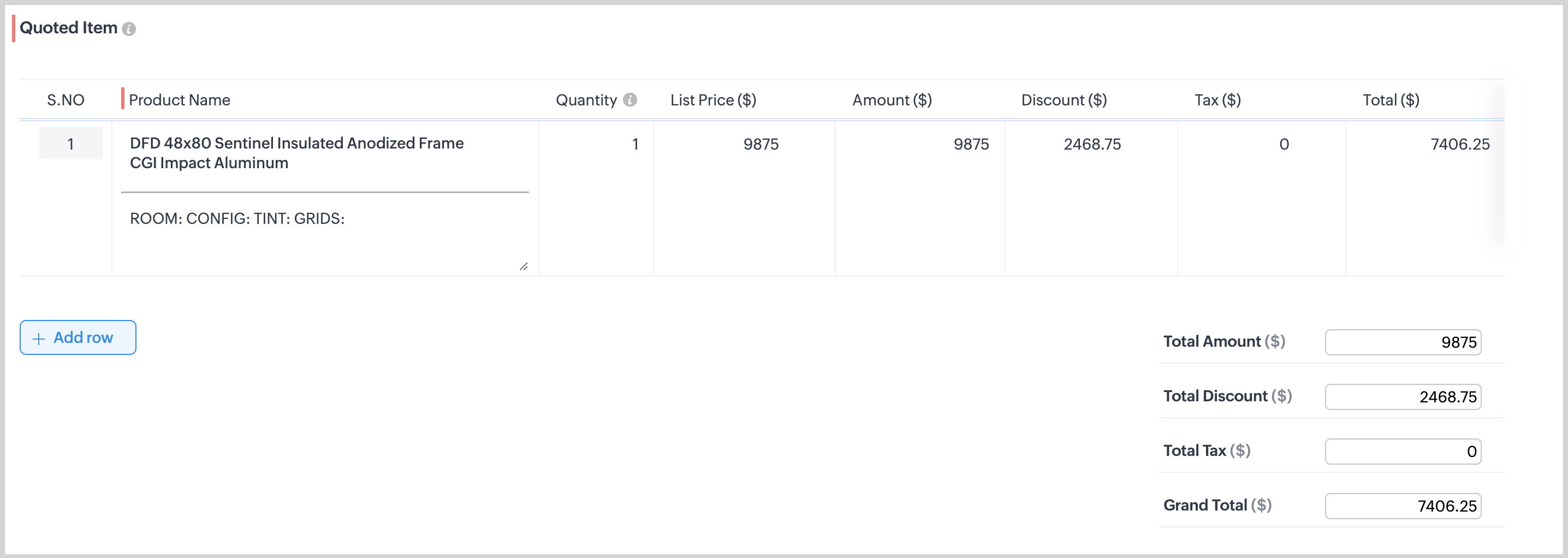Select the serial number 1 cell

click(70, 144)
